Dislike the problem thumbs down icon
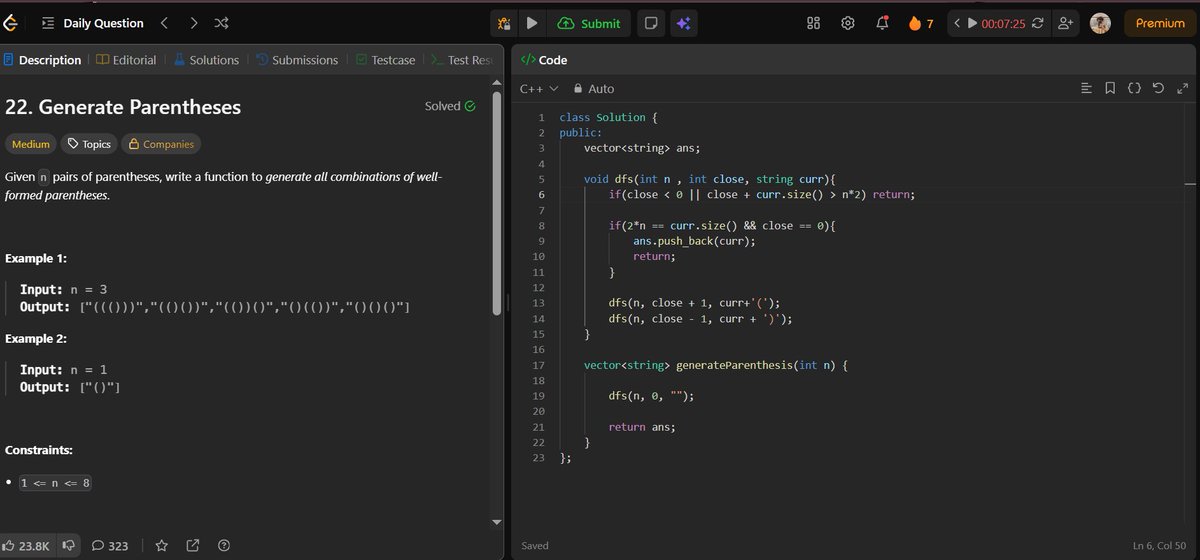The image size is (1200, 560). click(x=68, y=546)
